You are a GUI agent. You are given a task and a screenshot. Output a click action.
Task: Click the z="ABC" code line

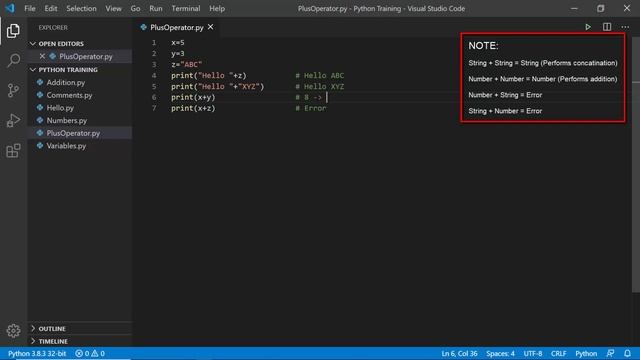coord(187,64)
